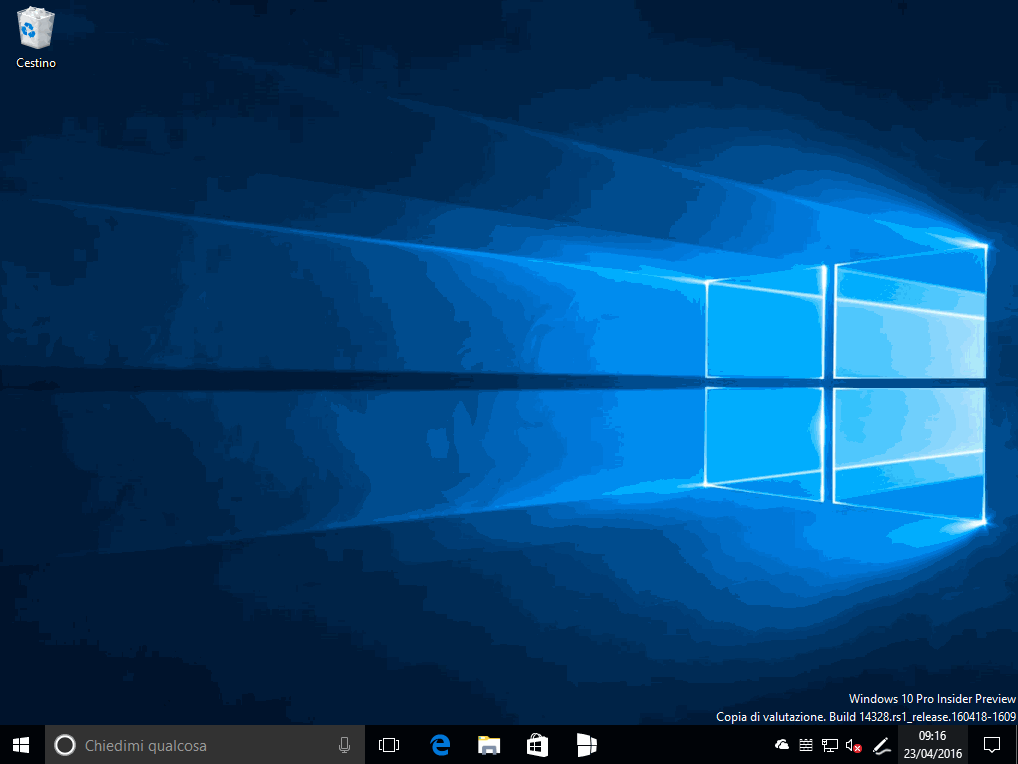The width and height of the screenshot is (1018, 764).
Task: Open Task View from the taskbar
Action: coord(389,745)
